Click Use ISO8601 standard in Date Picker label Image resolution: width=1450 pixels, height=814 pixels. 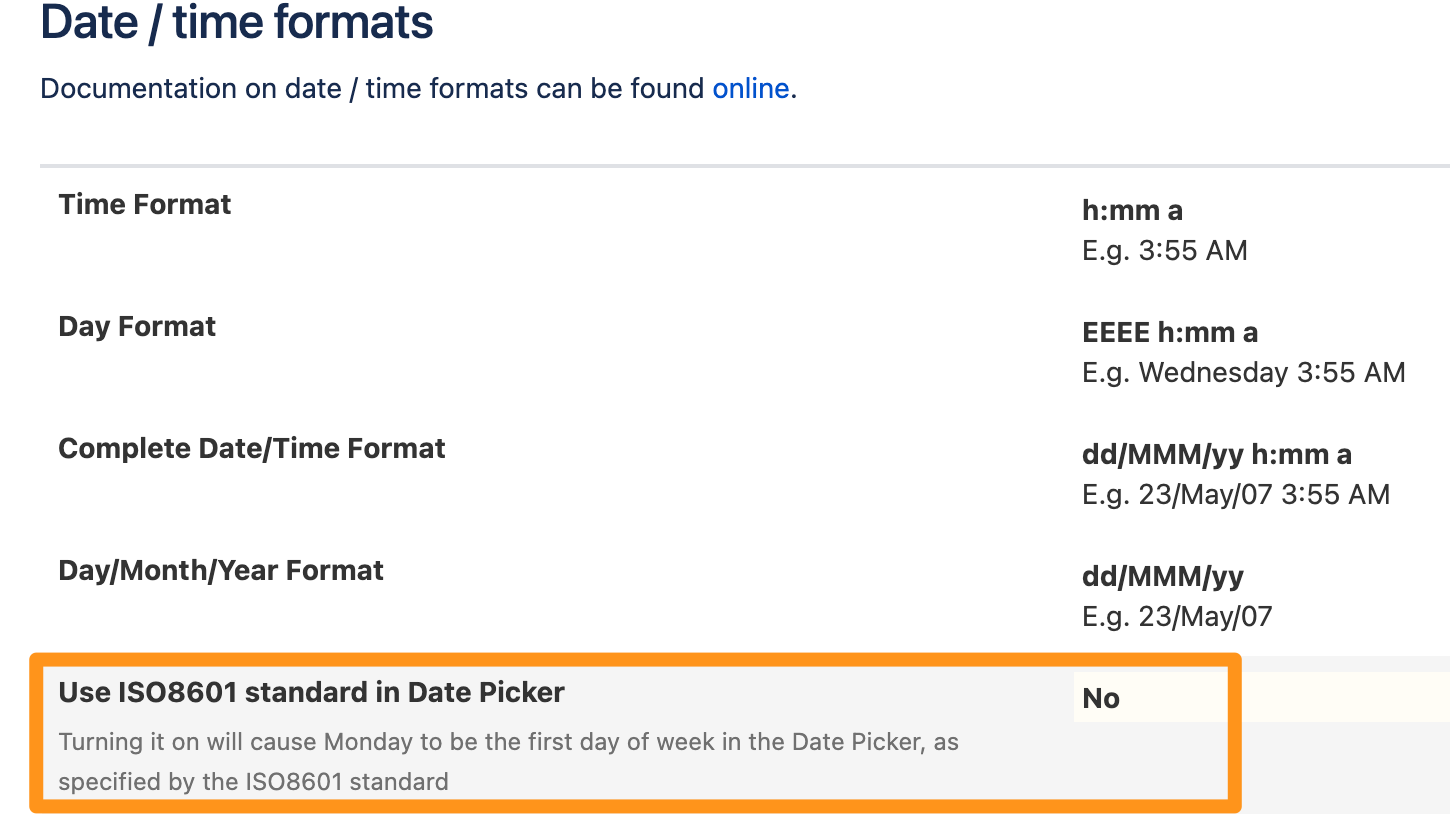(x=312, y=692)
